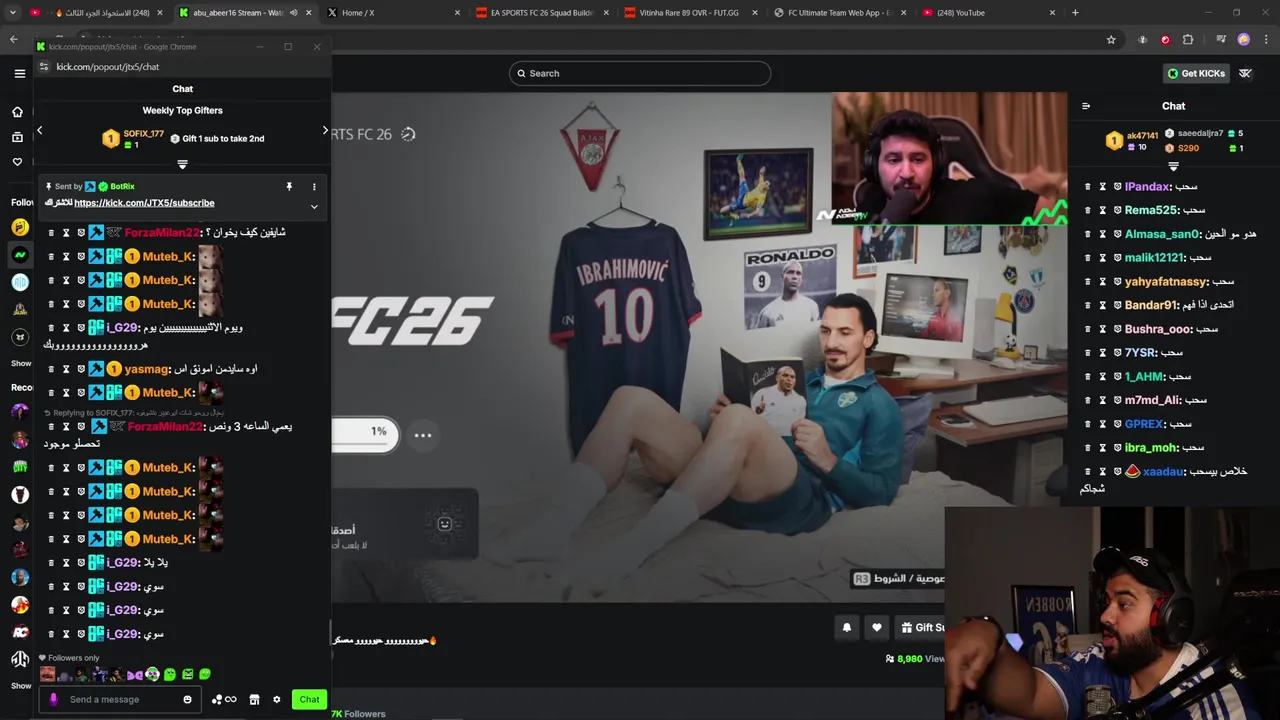Open the Chrome three-dot menu
1280x720 pixels.
[x=1267, y=40]
